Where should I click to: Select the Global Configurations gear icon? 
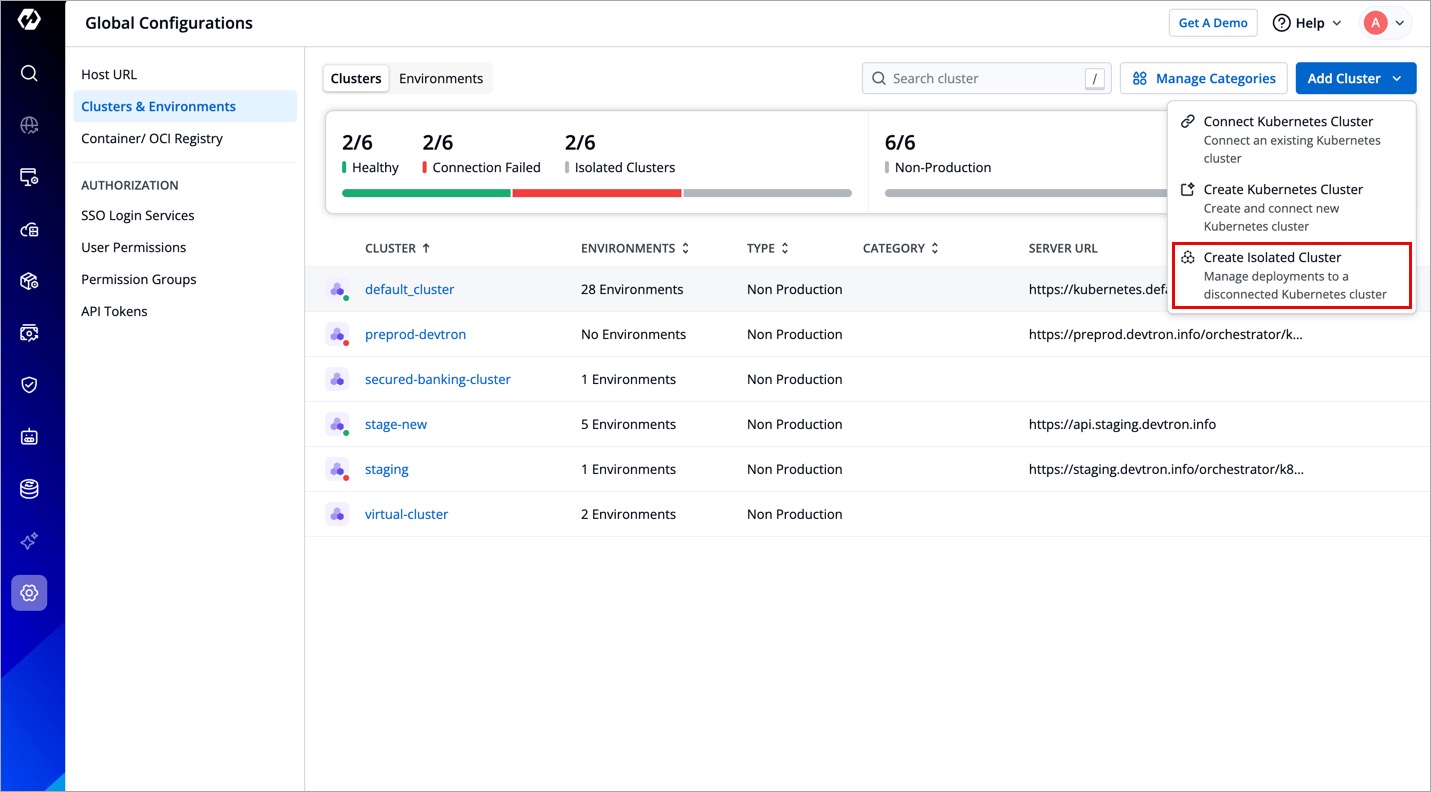29,593
